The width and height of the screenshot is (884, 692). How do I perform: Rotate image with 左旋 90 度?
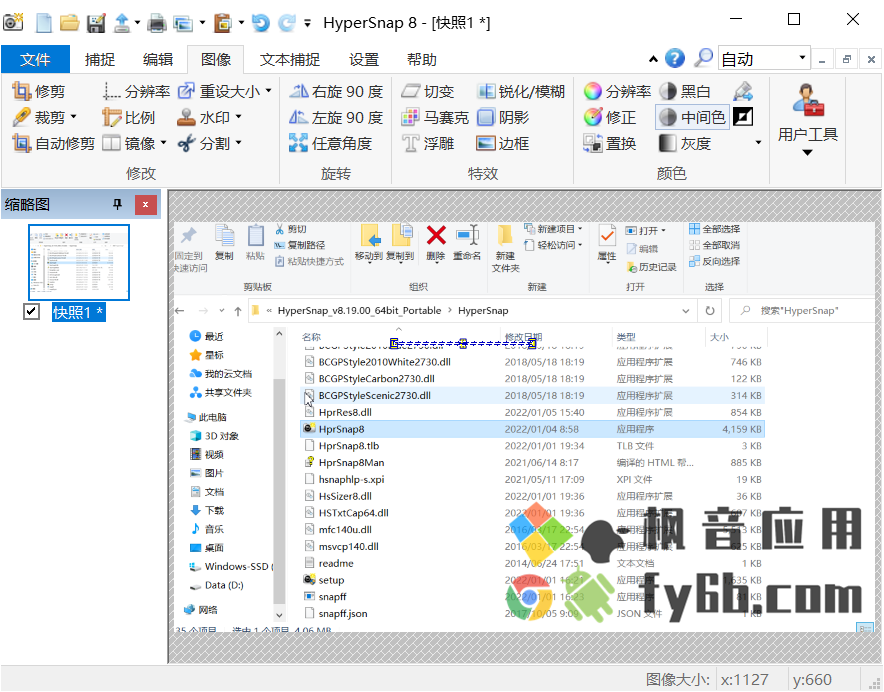tap(336, 118)
